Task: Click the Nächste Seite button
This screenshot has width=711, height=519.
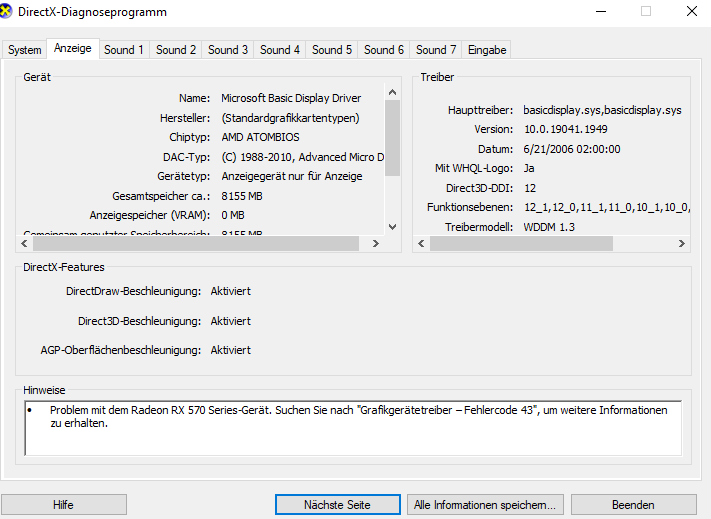Action: 337,504
